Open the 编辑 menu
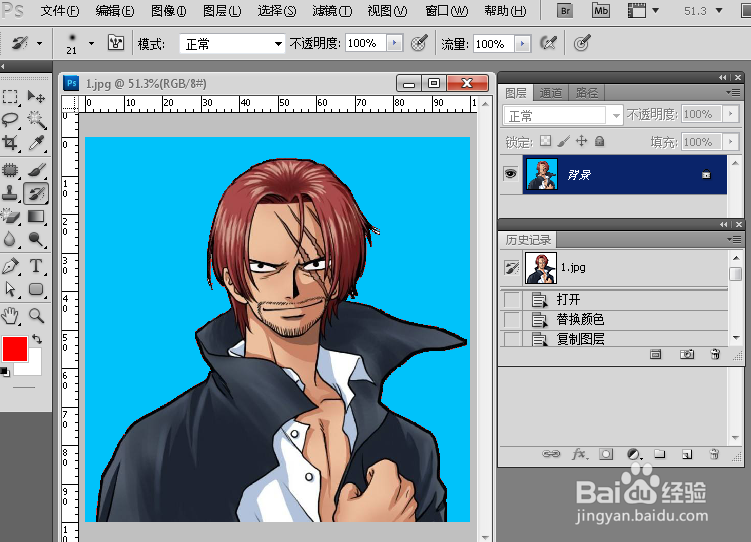Viewport: 751px width, 542px height. coord(114,11)
